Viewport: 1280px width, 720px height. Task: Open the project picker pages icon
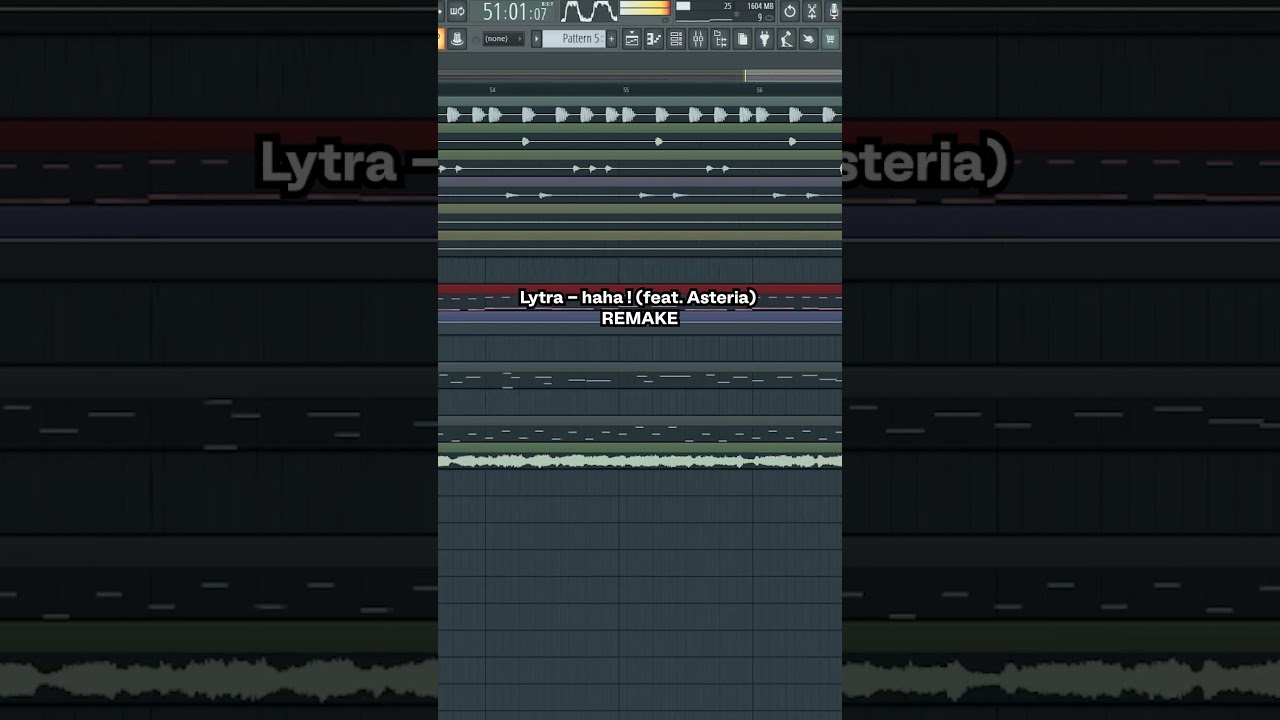pos(742,38)
